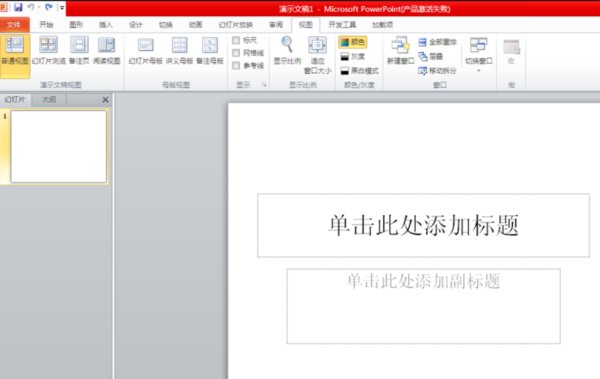Switch to the Outline (大纲) pane tab
Screen dimensions: 600x379
coord(49,100)
